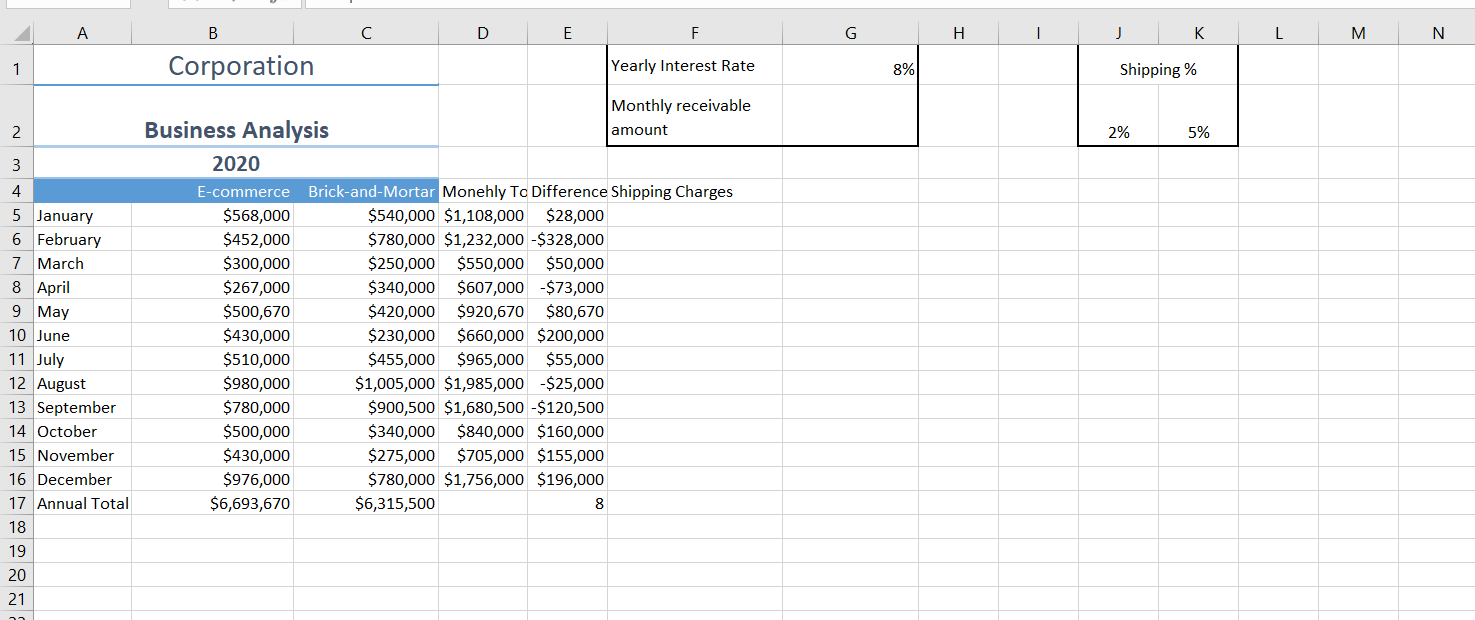
Task: Select the Monthly receivable amount label
Action: pos(694,115)
